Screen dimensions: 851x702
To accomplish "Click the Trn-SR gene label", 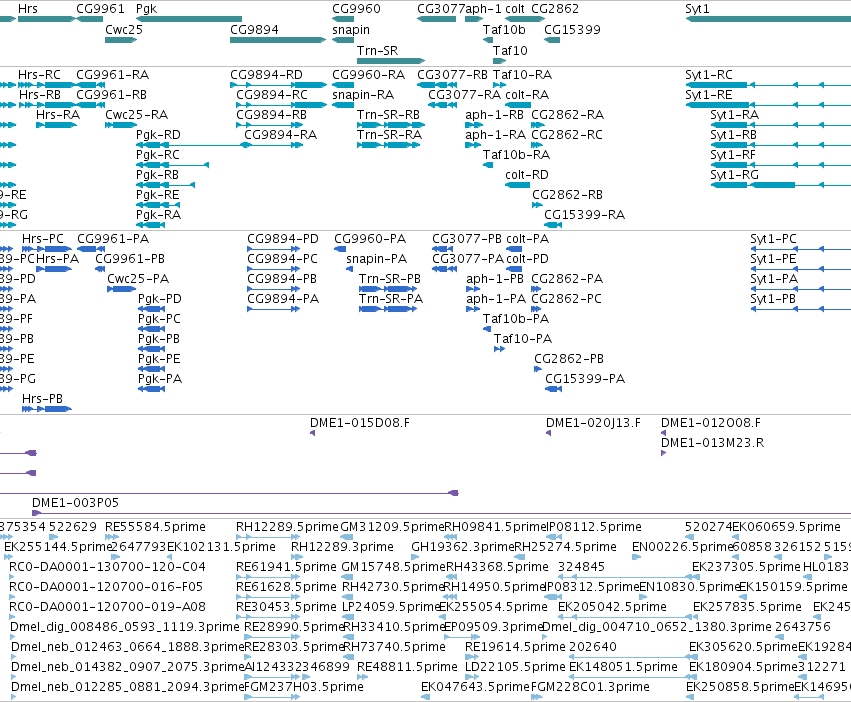I will click(377, 50).
